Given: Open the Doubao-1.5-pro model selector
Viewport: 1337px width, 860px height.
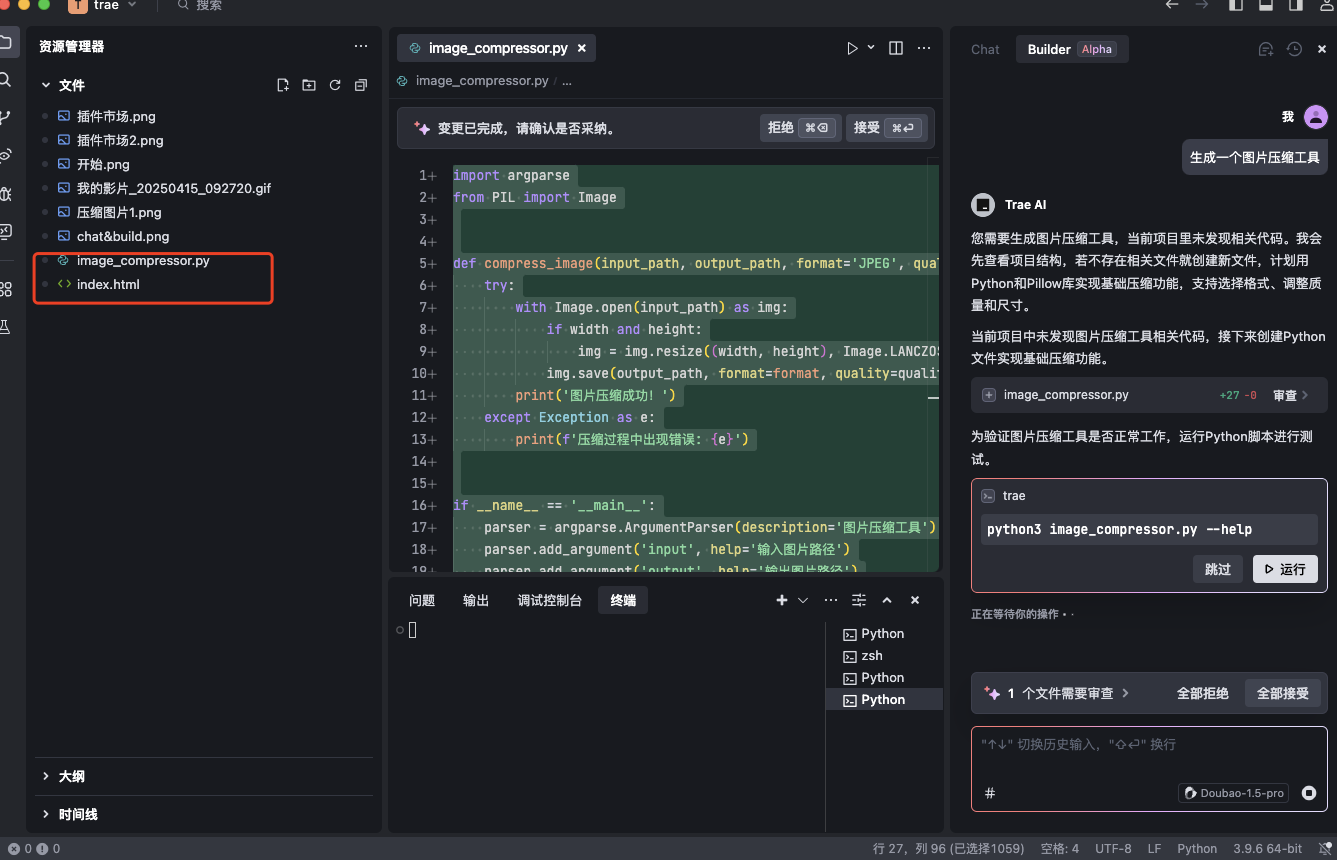Looking at the screenshot, I should coord(1234,793).
